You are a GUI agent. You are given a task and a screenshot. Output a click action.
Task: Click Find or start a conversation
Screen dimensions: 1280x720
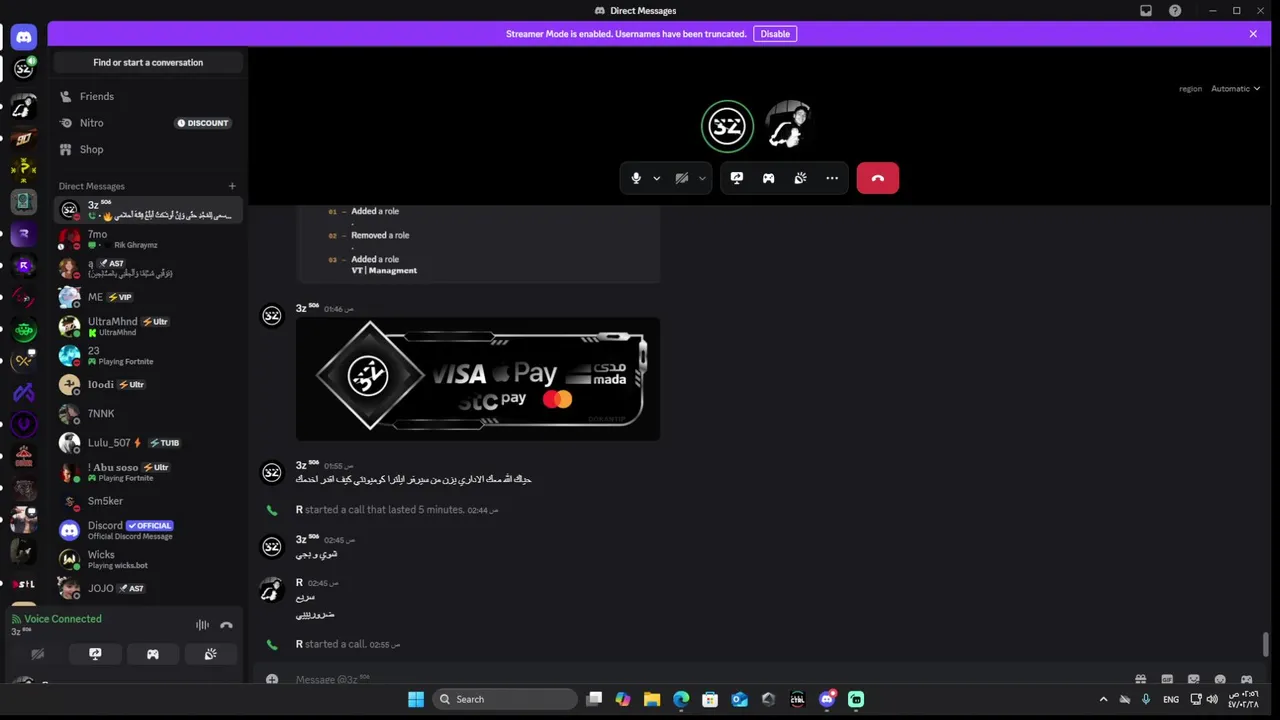[x=148, y=62]
